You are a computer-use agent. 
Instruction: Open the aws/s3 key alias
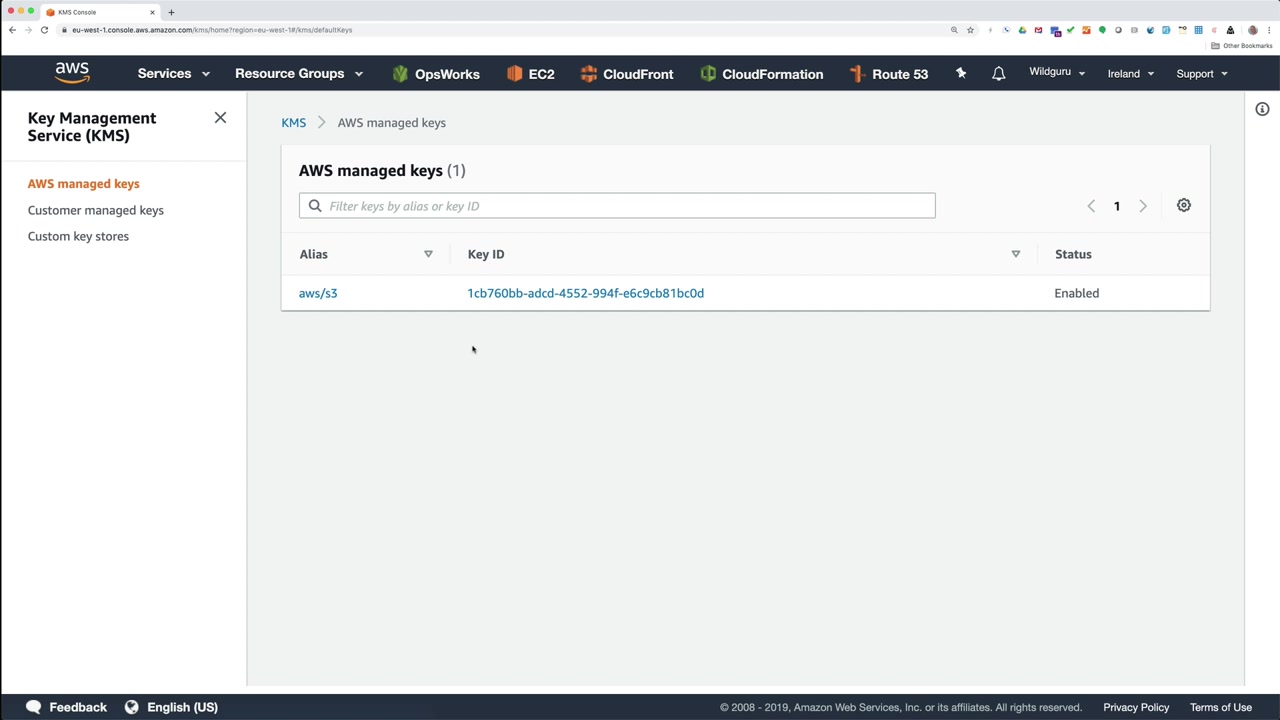tap(318, 293)
